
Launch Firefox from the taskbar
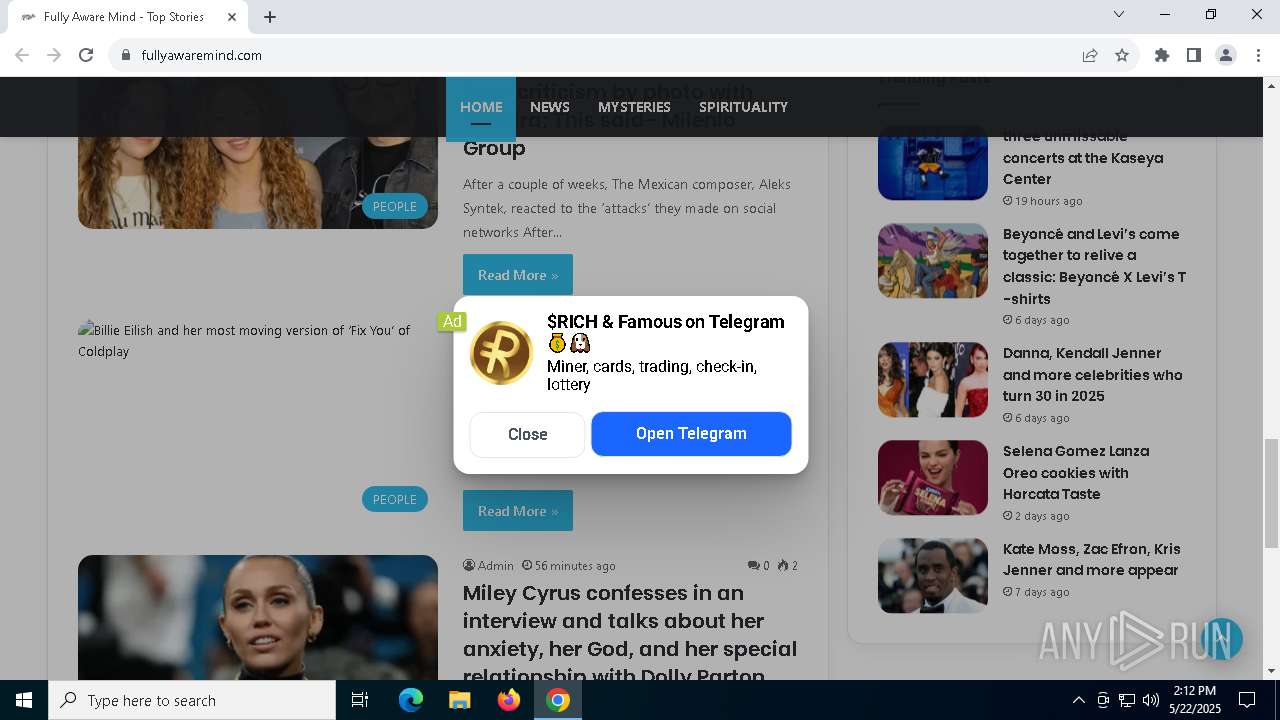pyautogui.click(x=508, y=700)
